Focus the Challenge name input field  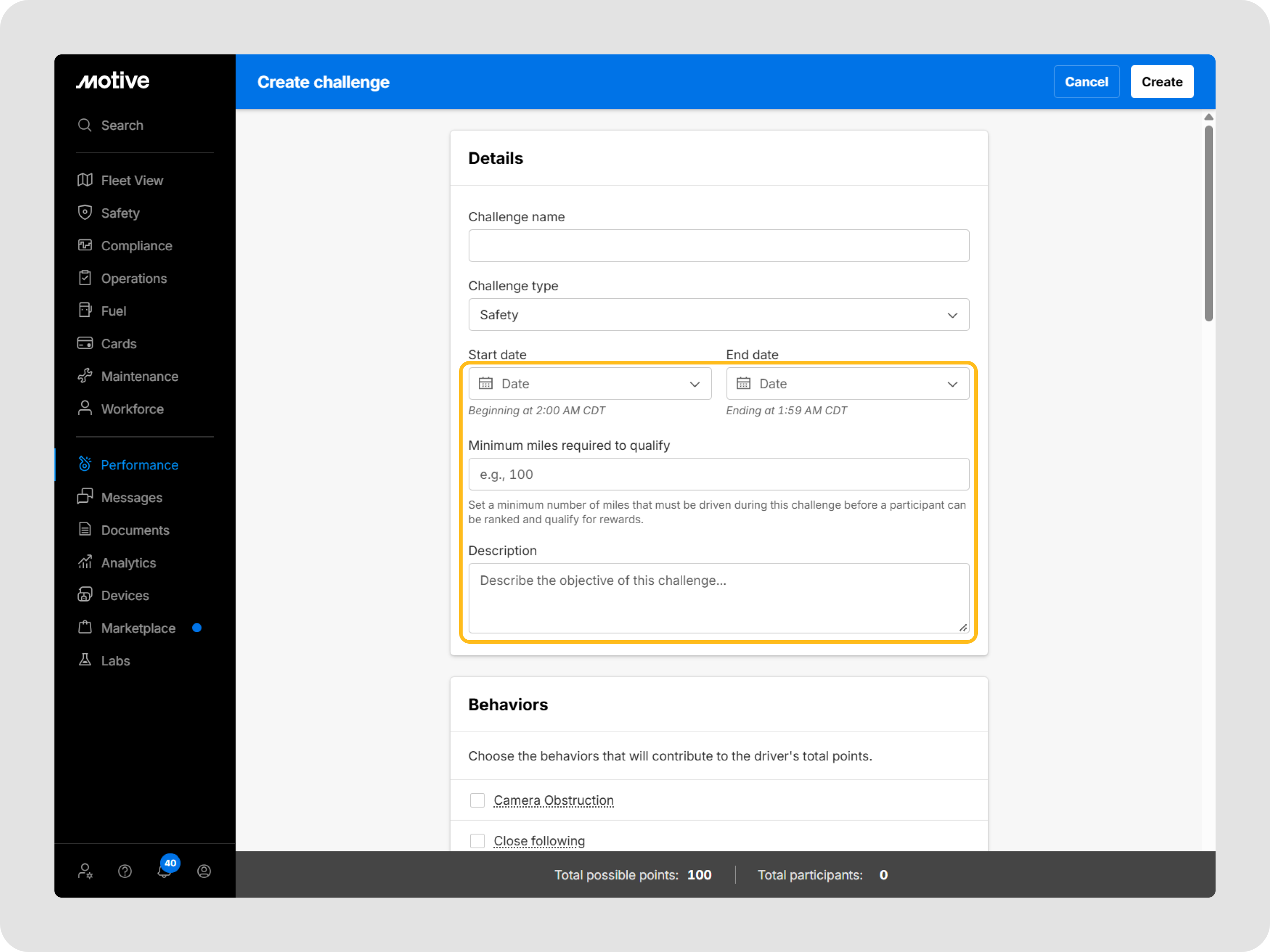(x=719, y=246)
